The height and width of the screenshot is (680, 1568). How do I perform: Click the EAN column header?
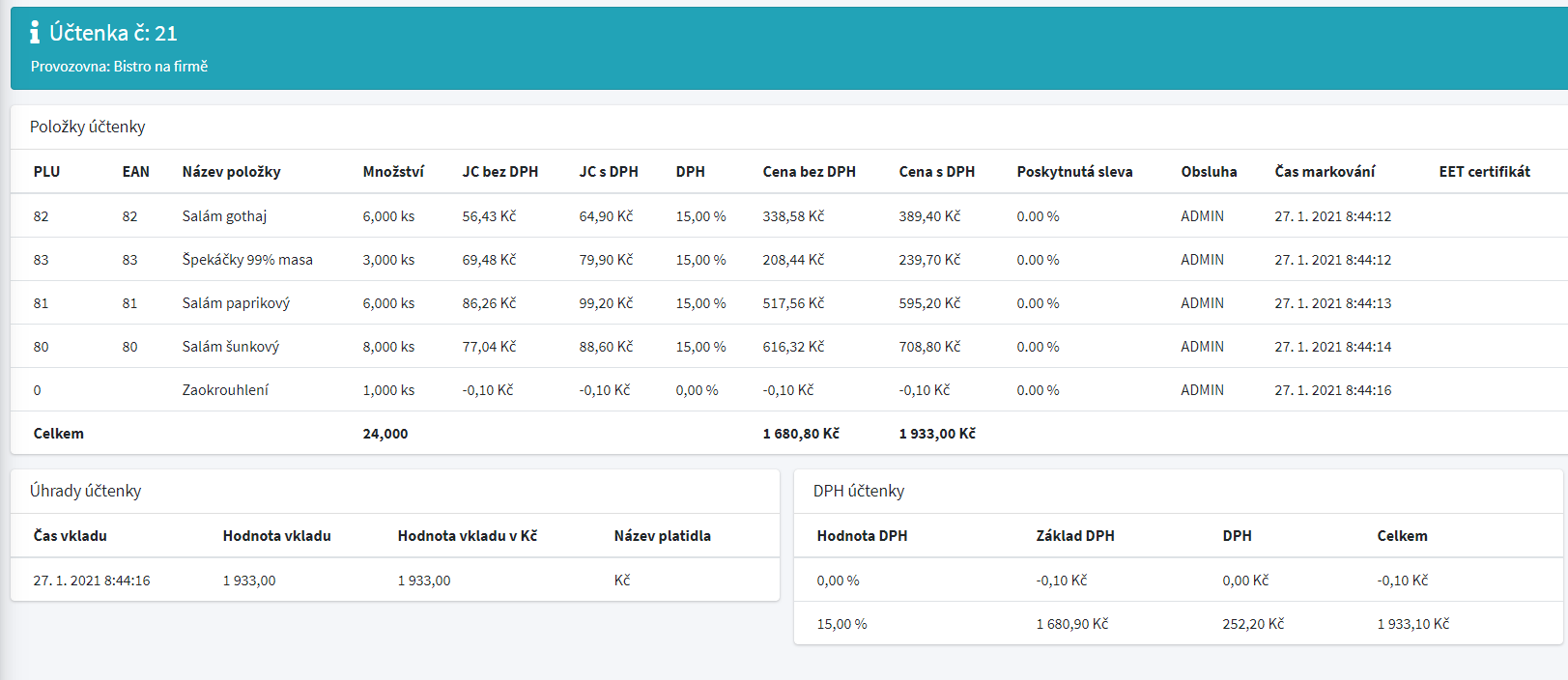point(135,172)
